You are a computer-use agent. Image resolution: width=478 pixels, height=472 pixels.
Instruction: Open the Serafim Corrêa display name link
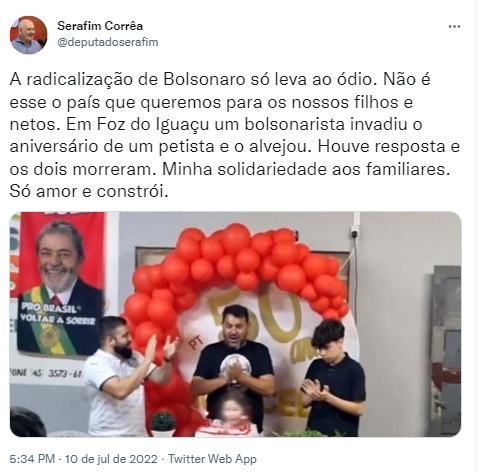coord(100,26)
